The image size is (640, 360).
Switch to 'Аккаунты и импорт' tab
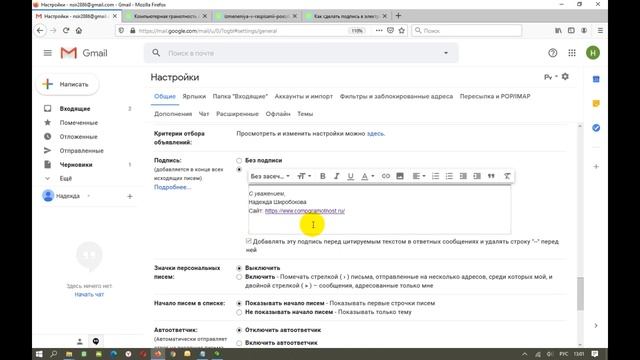point(304,96)
